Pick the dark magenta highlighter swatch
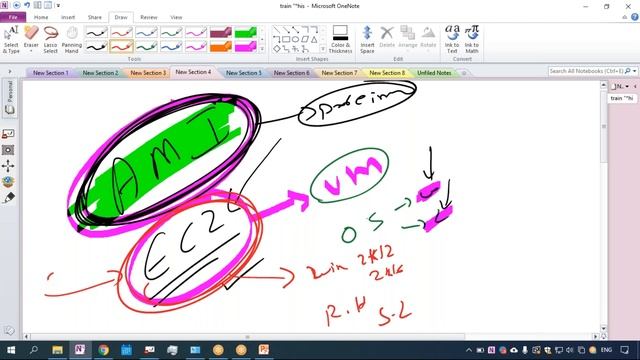Screen dimensions: 640x360 (221, 32)
